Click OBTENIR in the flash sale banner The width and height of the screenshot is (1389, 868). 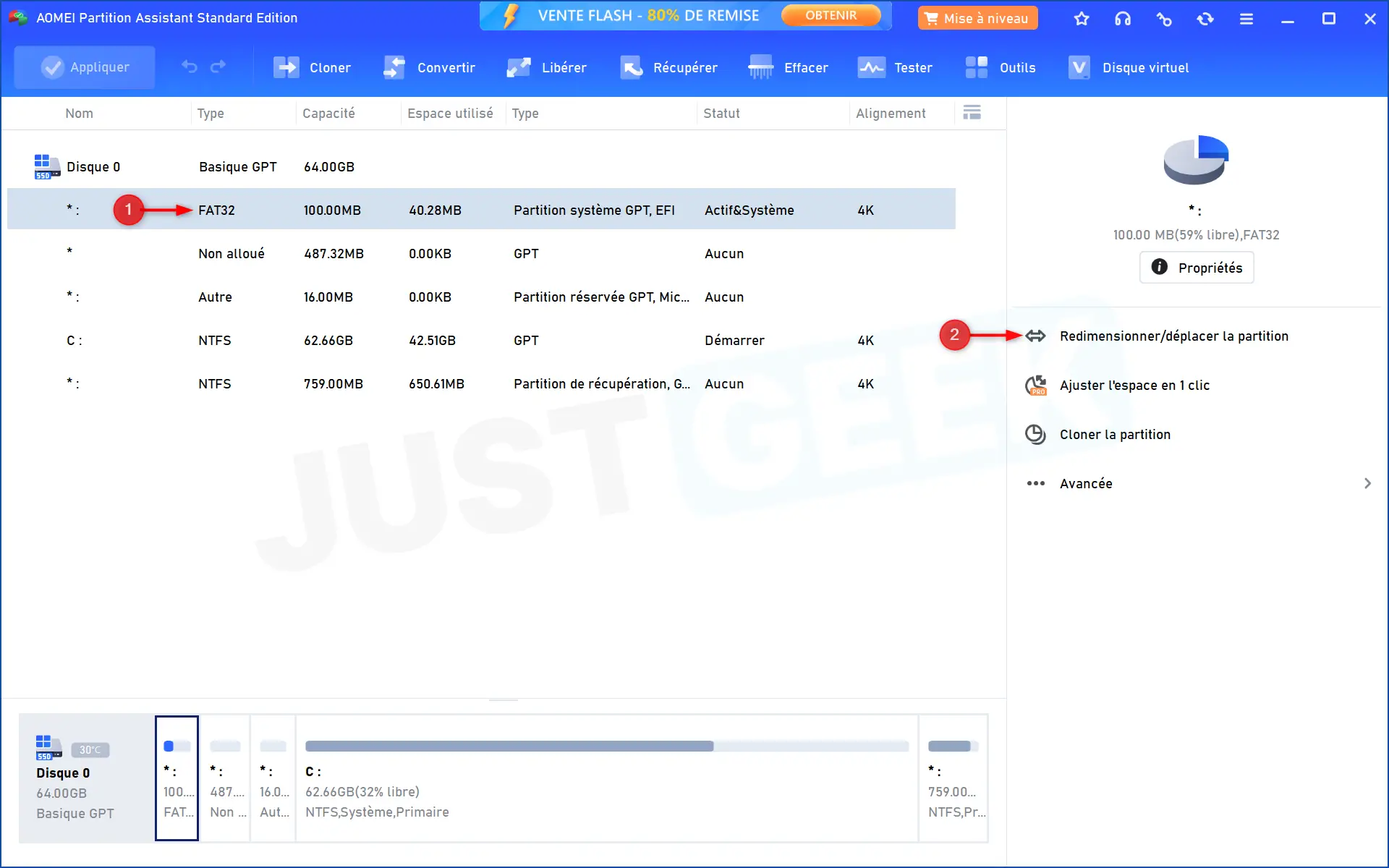831,15
